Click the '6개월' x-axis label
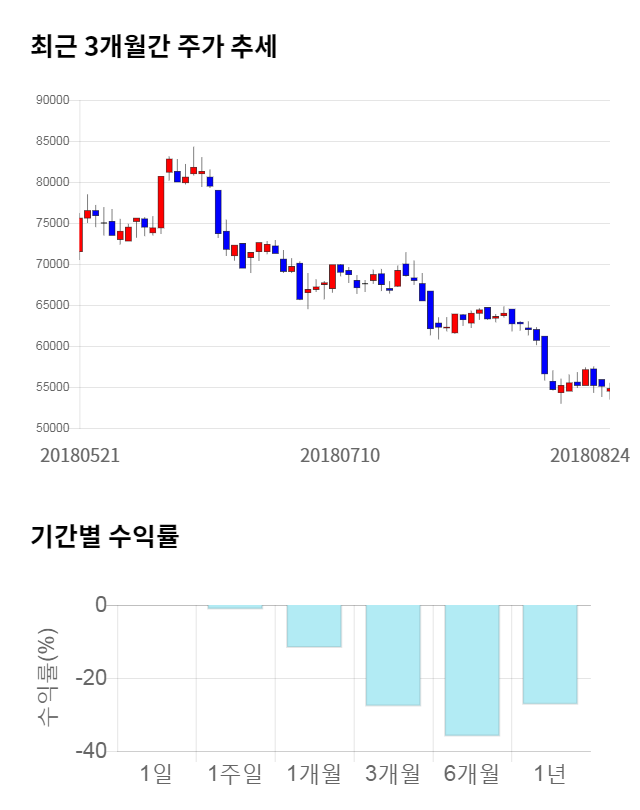640x810 pixels. tap(471, 773)
